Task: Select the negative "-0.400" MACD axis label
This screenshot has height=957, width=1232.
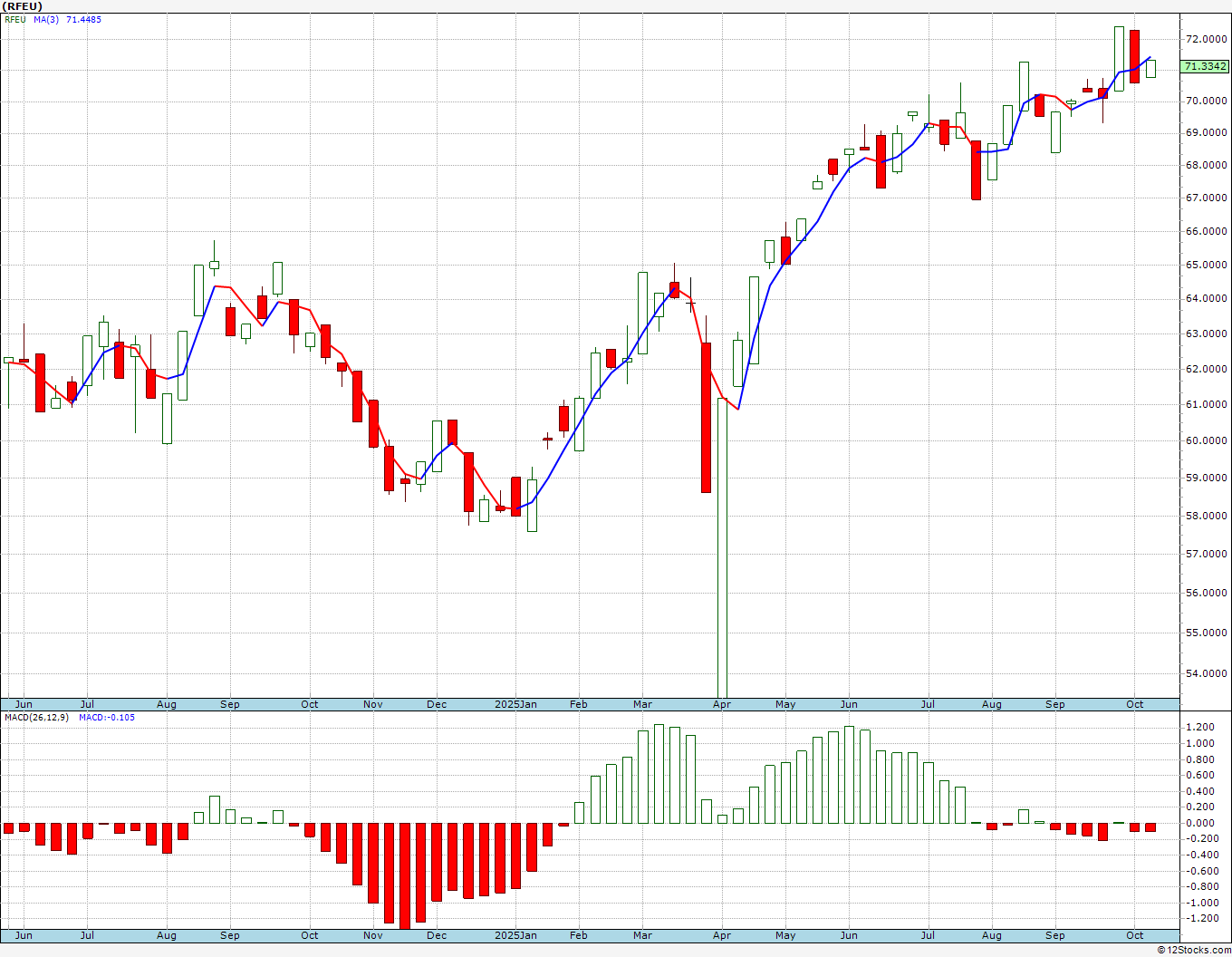Action: [x=1200, y=855]
